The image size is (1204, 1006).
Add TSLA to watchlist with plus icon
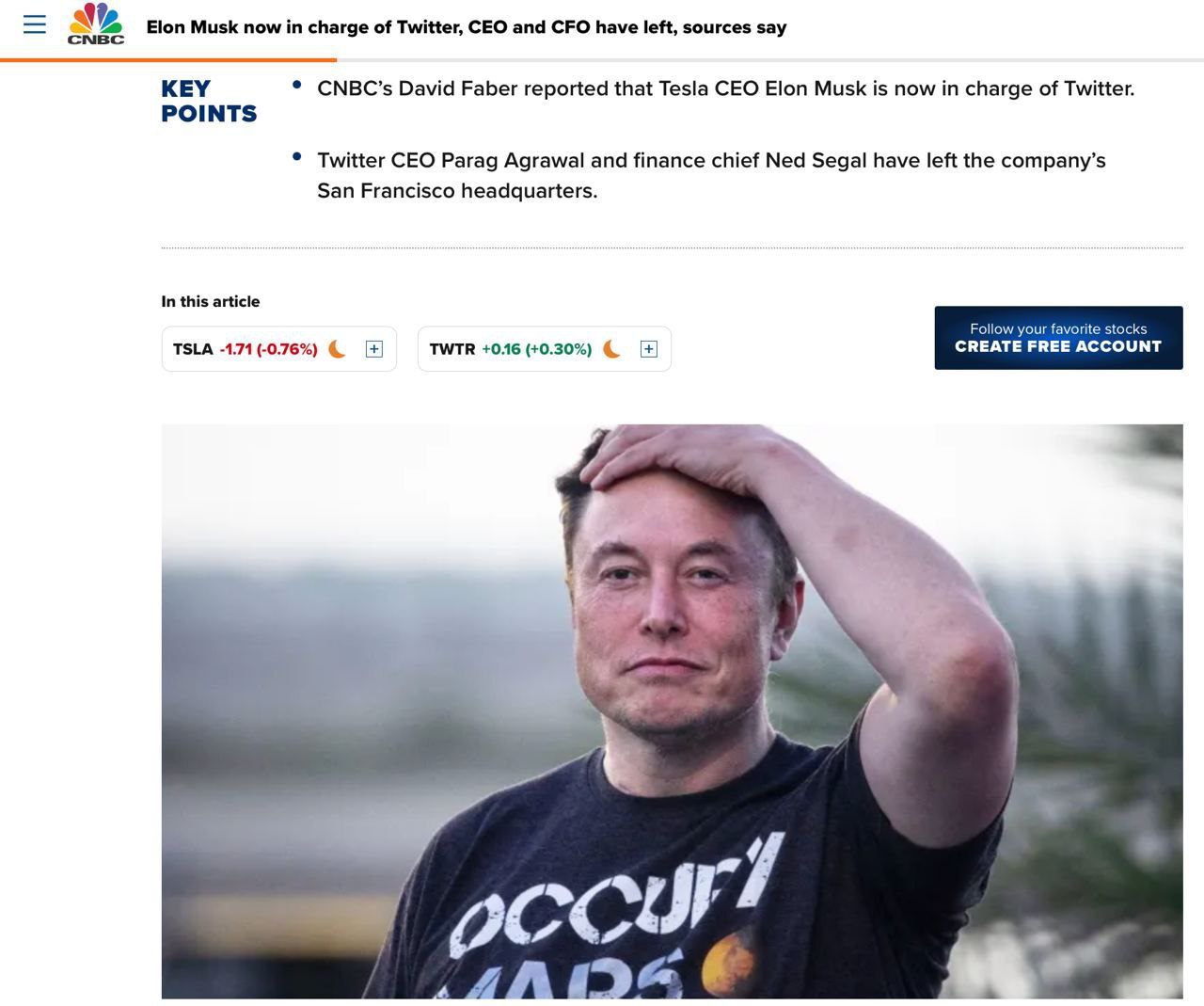[373, 349]
